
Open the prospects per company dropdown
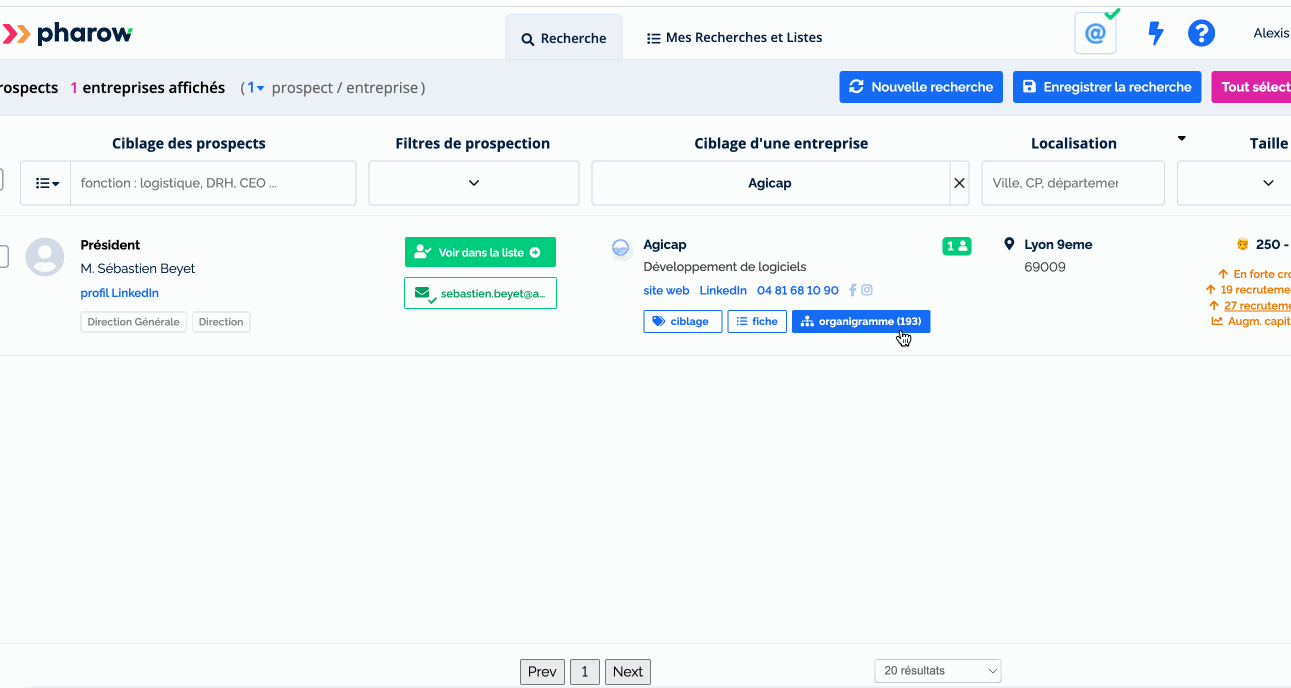[255, 88]
